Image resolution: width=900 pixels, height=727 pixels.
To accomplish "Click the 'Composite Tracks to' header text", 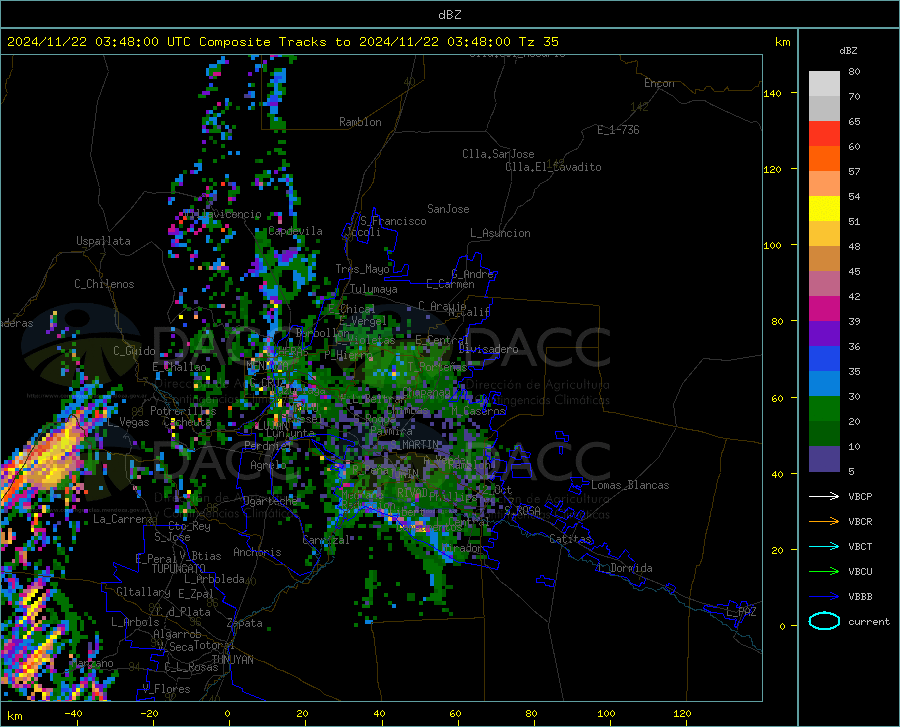I will click(274, 42).
